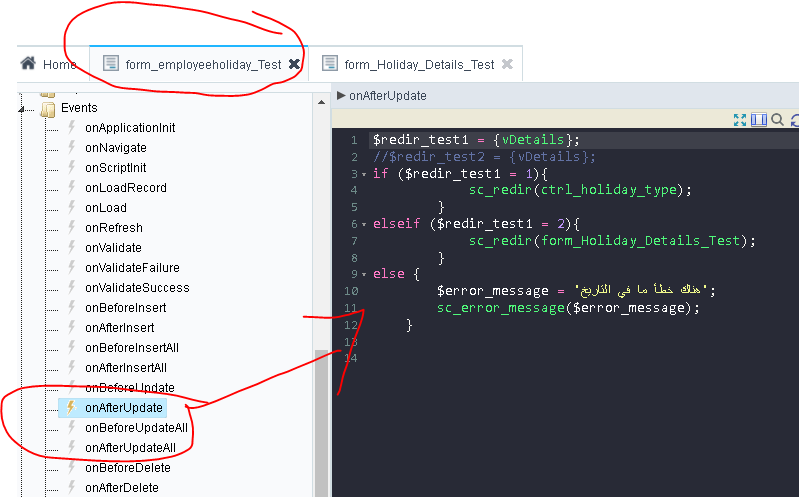Open the onAfterDelete event
This screenshot has height=497, width=799.
[122, 487]
